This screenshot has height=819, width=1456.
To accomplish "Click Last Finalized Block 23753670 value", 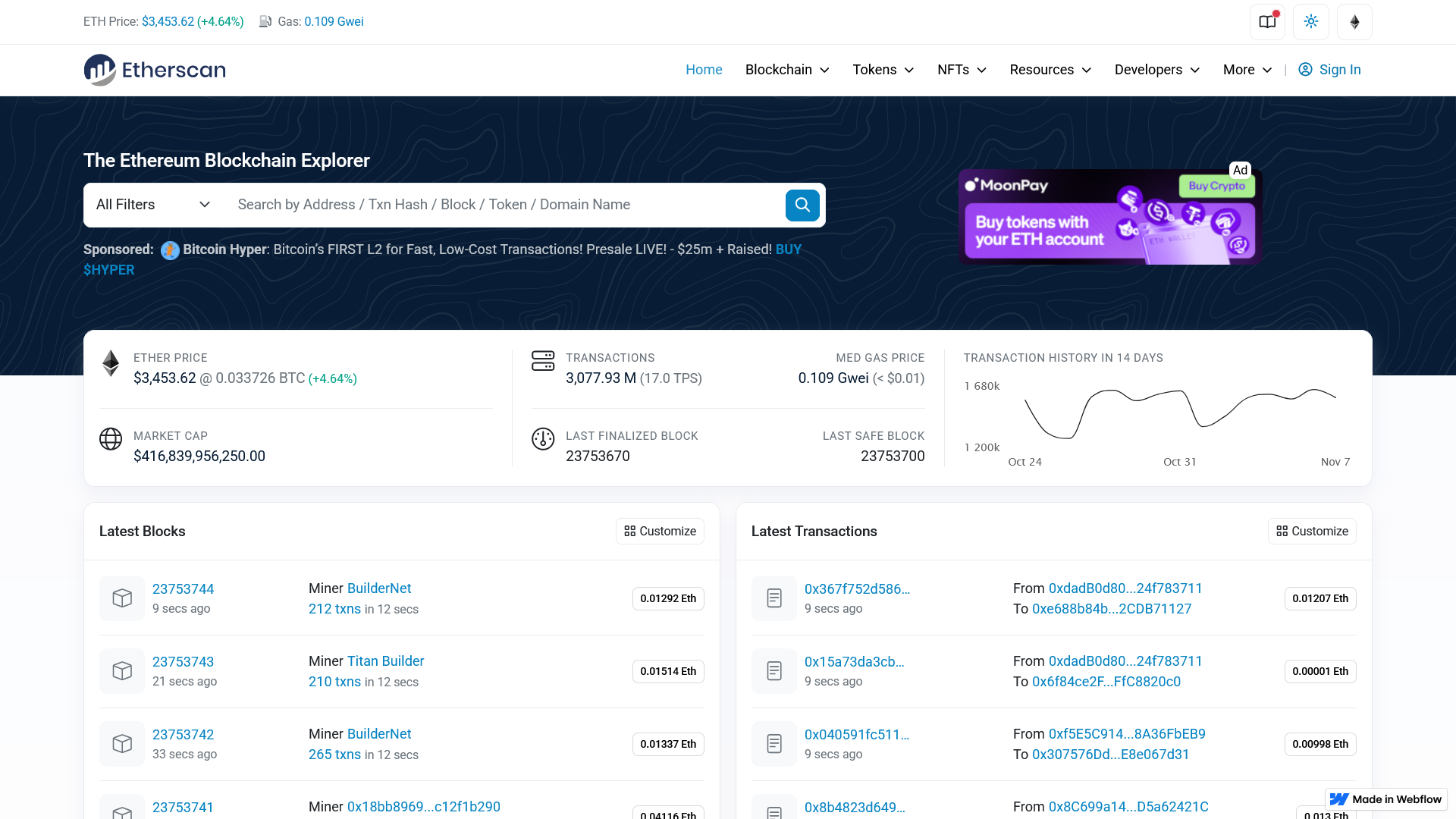I will point(598,457).
